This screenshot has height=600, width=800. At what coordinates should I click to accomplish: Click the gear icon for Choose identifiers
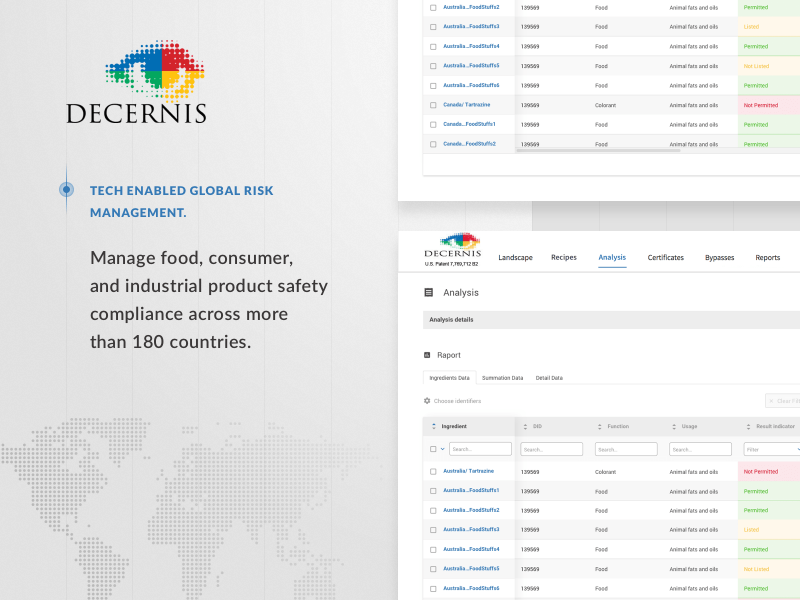pos(427,401)
